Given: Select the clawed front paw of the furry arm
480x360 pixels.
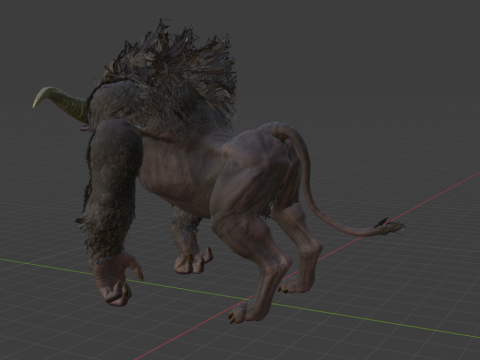Looking at the screenshot, I should (x=117, y=279).
